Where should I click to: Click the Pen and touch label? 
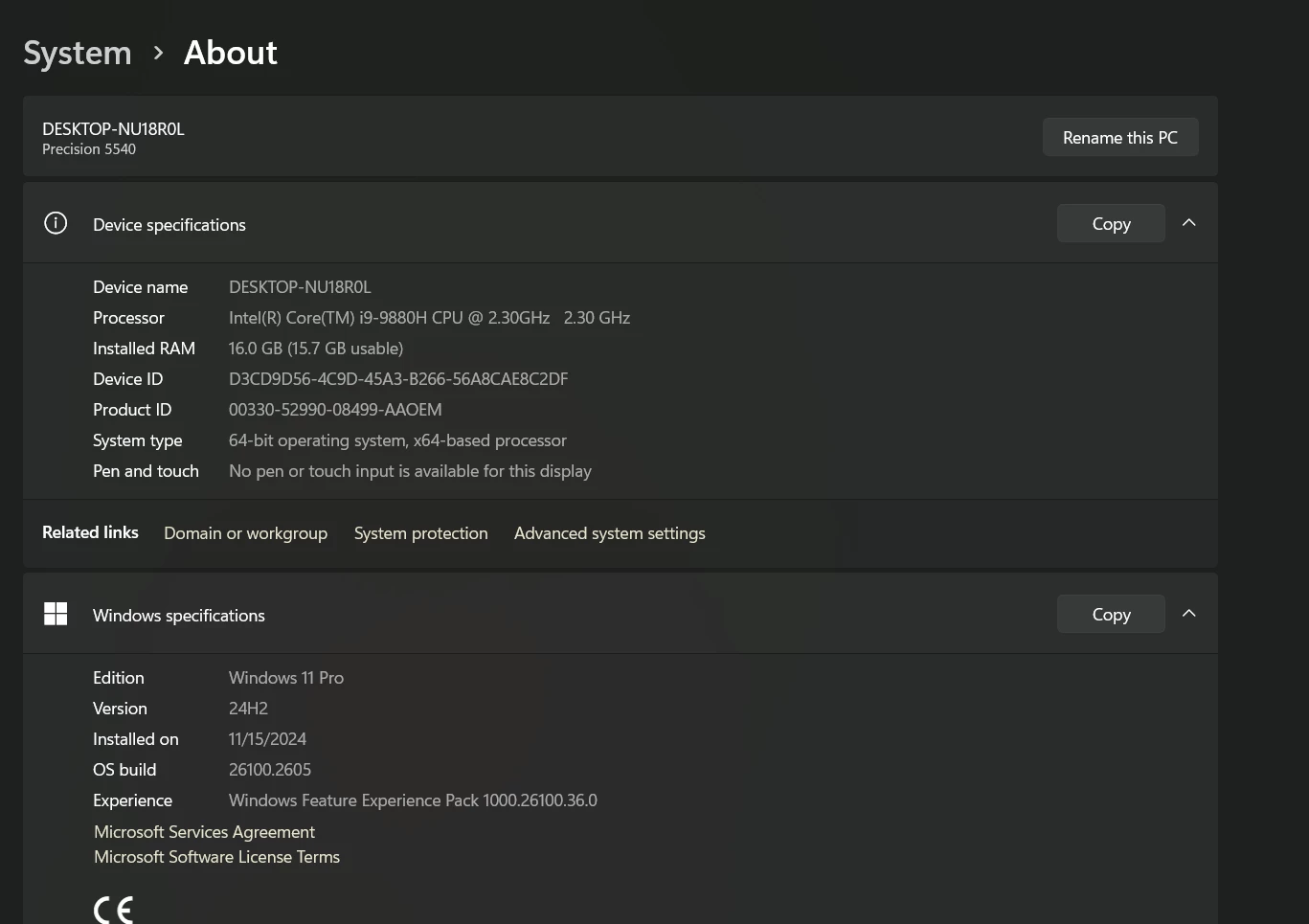146,471
